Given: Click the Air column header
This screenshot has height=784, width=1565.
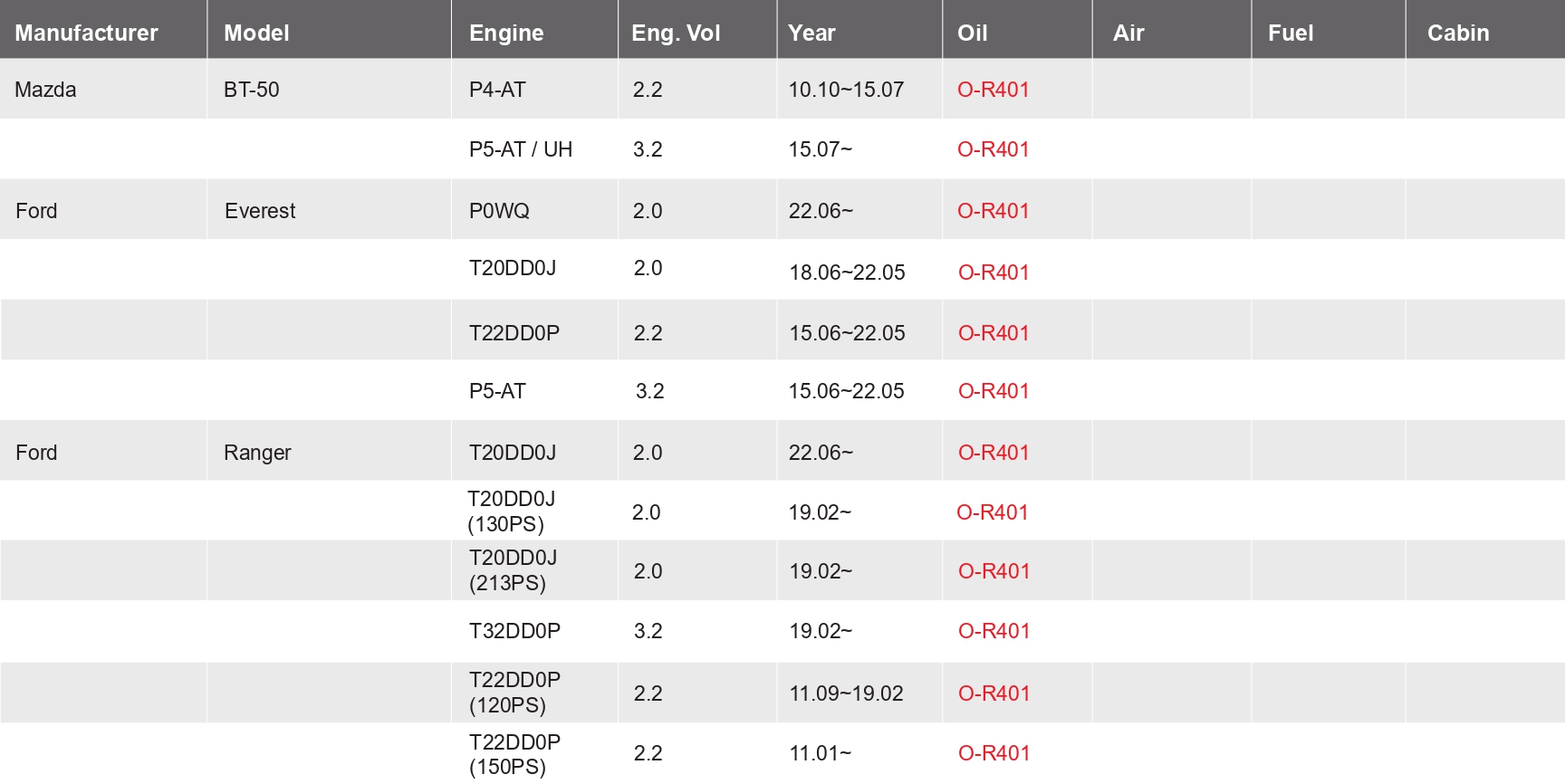Looking at the screenshot, I should (1128, 33).
